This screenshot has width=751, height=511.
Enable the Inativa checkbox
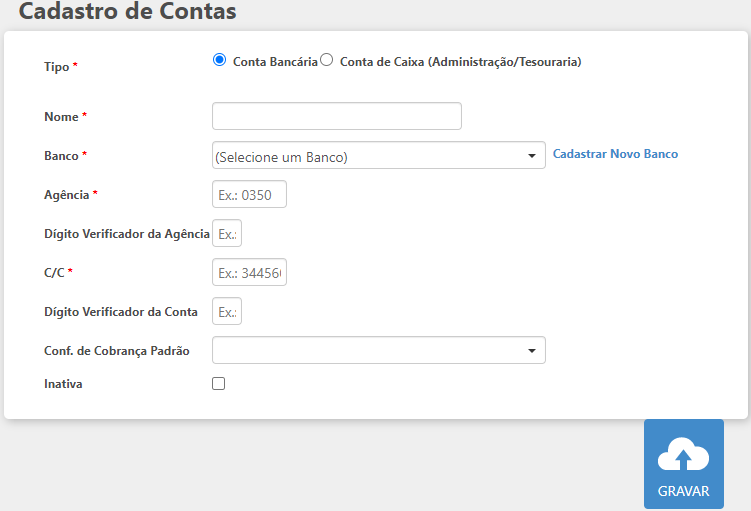[219, 383]
